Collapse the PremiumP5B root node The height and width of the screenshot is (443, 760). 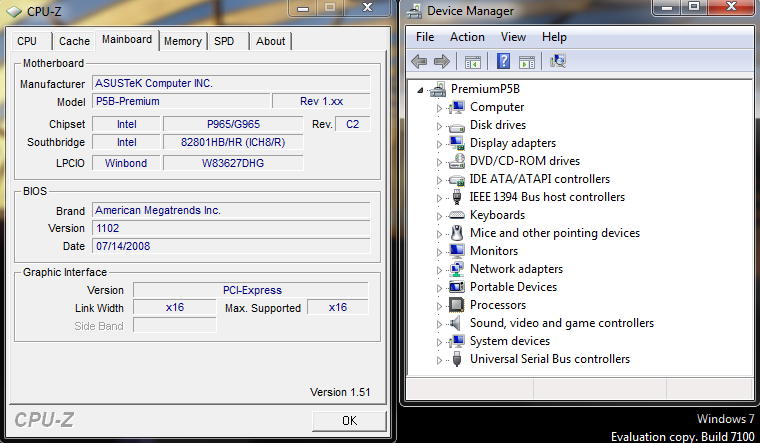420,90
